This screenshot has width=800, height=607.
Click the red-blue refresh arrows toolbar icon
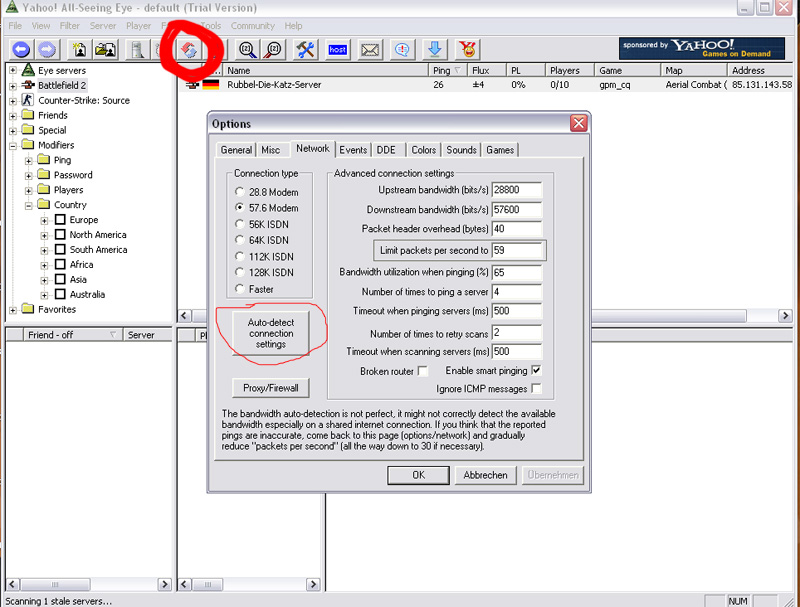(189, 49)
